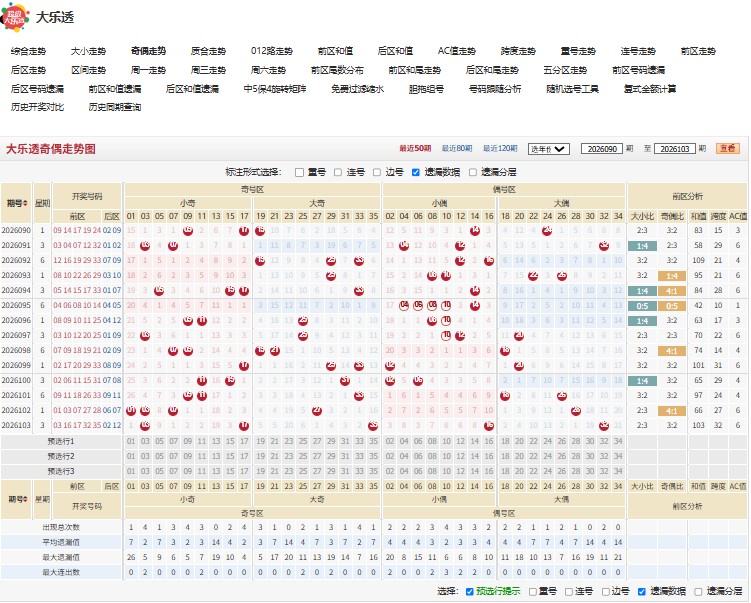The height and width of the screenshot is (603, 751).
Task: Show the latest 120 draws (最近120期)
Action: (500, 149)
